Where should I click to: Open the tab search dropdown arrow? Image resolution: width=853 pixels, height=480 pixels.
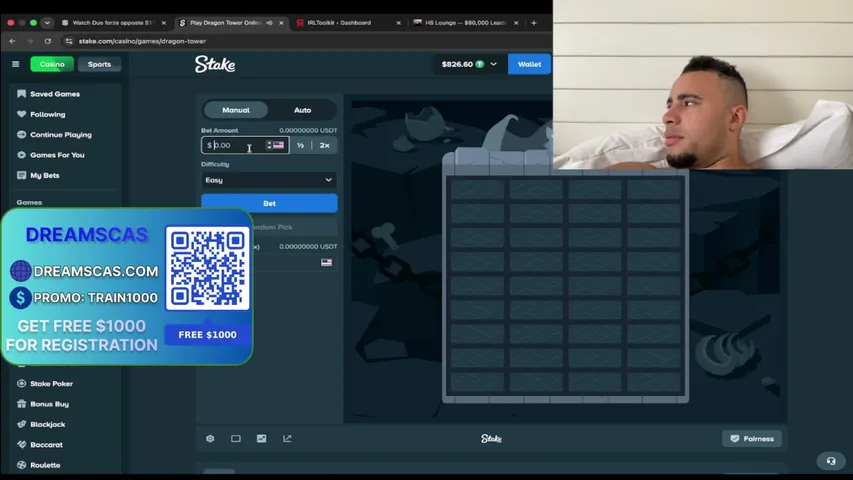[47, 23]
